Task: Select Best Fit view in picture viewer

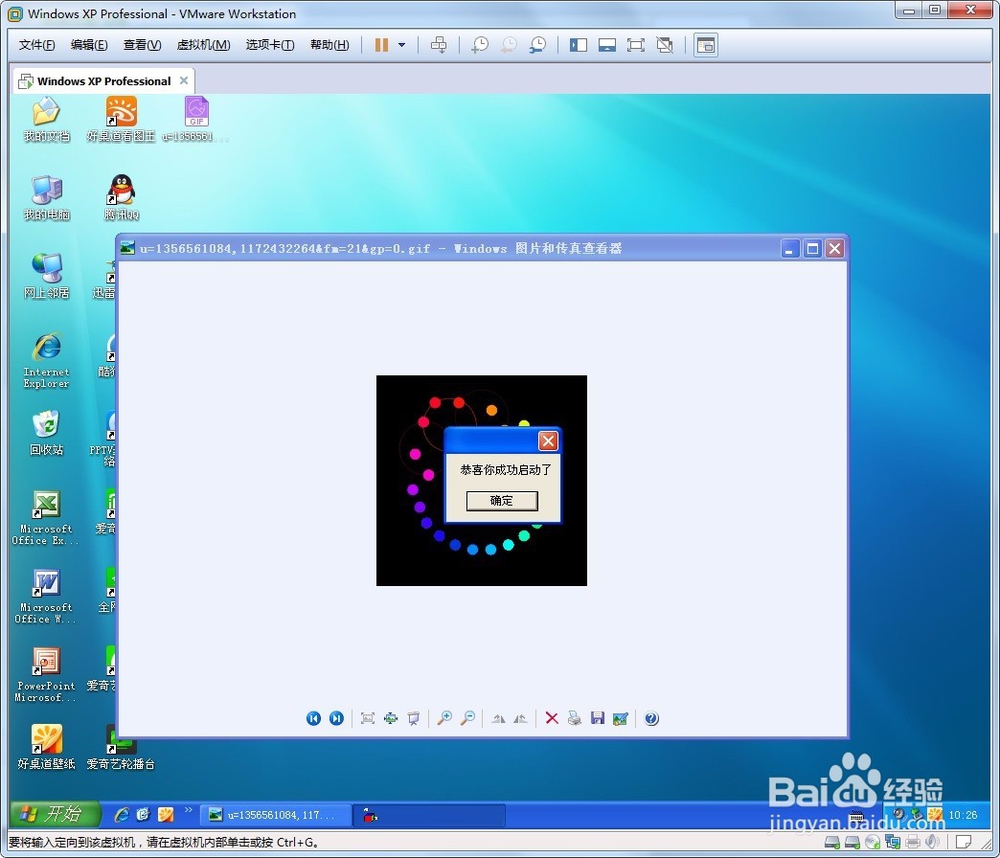Action: pyautogui.click(x=367, y=718)
